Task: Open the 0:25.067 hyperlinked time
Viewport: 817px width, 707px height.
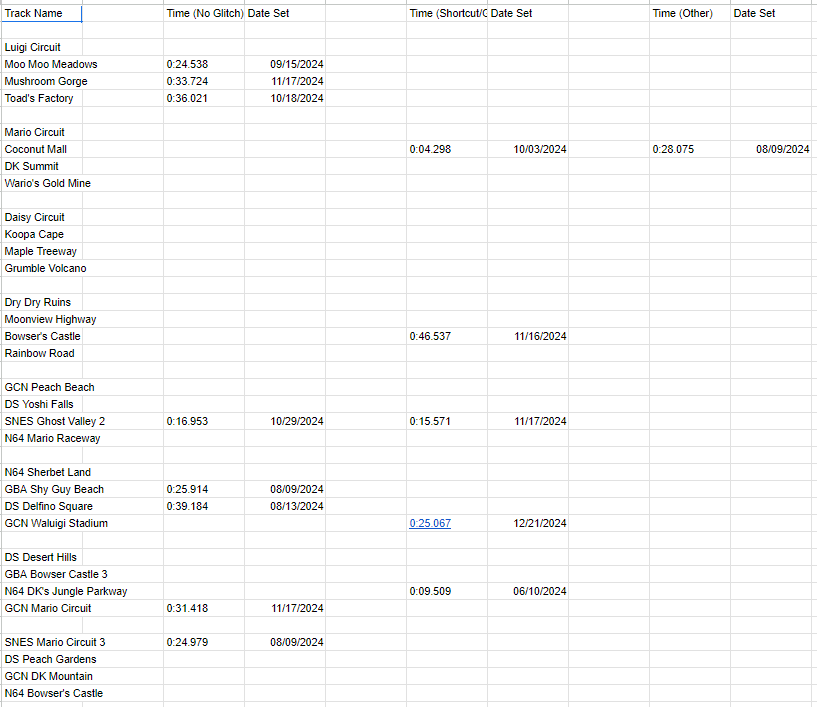Action: (430, 523)
